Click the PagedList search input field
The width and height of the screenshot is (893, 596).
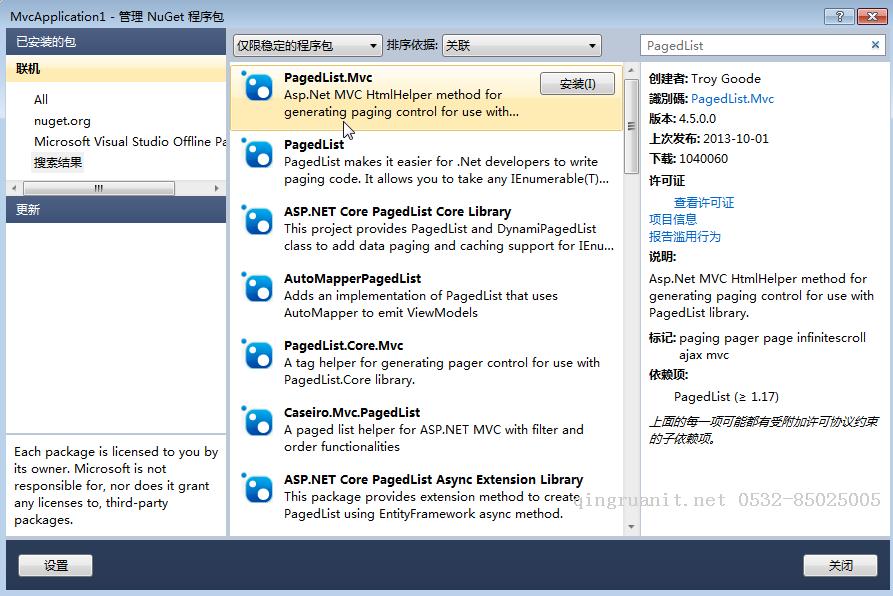[x=755, y=46]
